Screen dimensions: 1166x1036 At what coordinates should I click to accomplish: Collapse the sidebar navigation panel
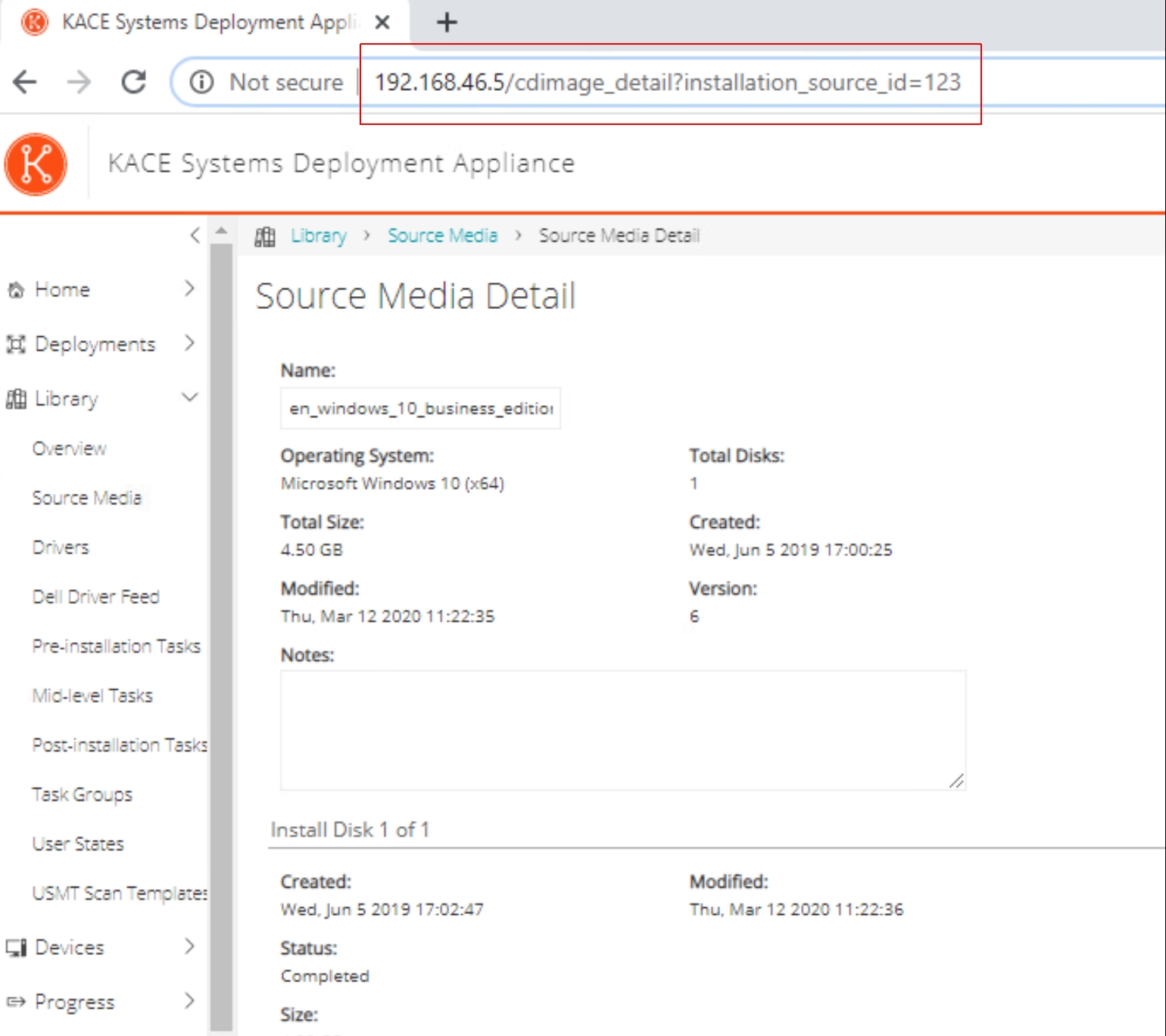(195, 236)
